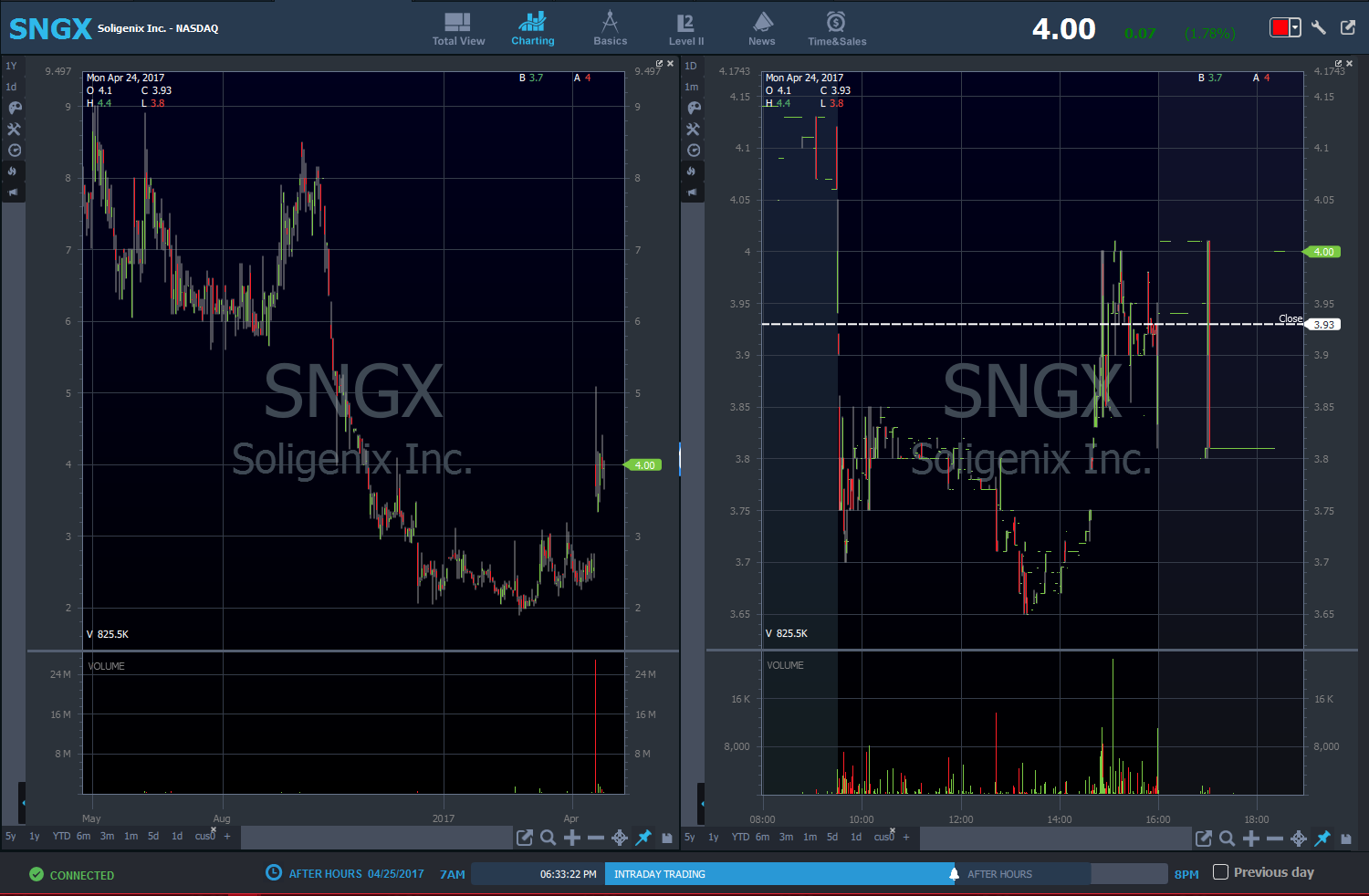Screen dimensions: 1369x896
Task: Zoom out with minus icon under left chart
Action: (x=596, y=838)
